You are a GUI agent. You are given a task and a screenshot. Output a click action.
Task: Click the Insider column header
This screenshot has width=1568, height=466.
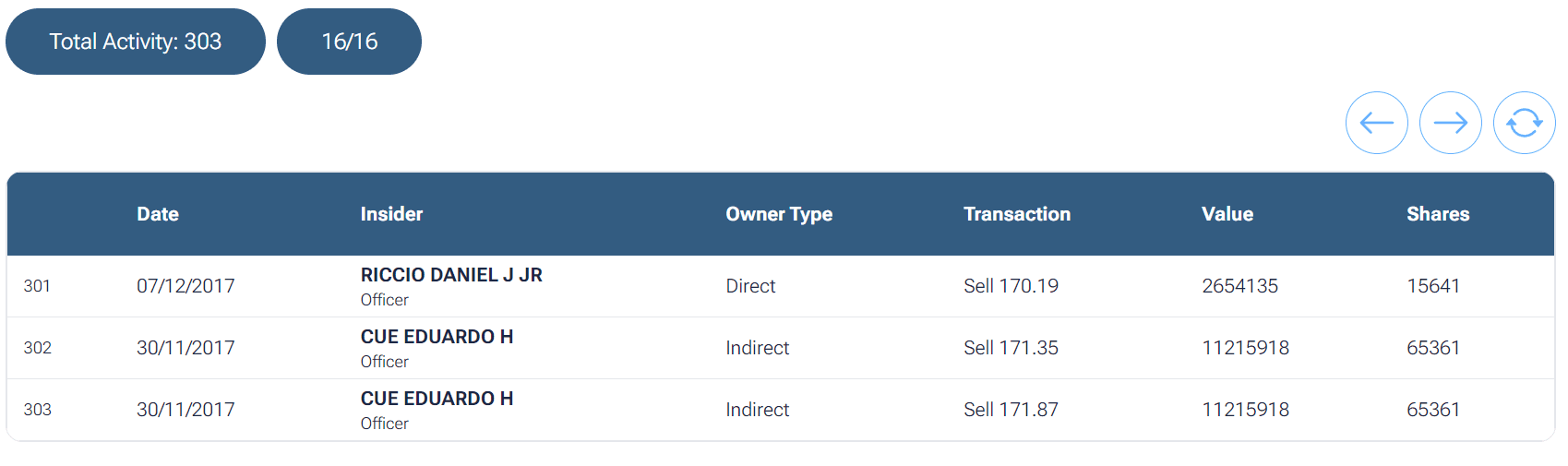391,214
